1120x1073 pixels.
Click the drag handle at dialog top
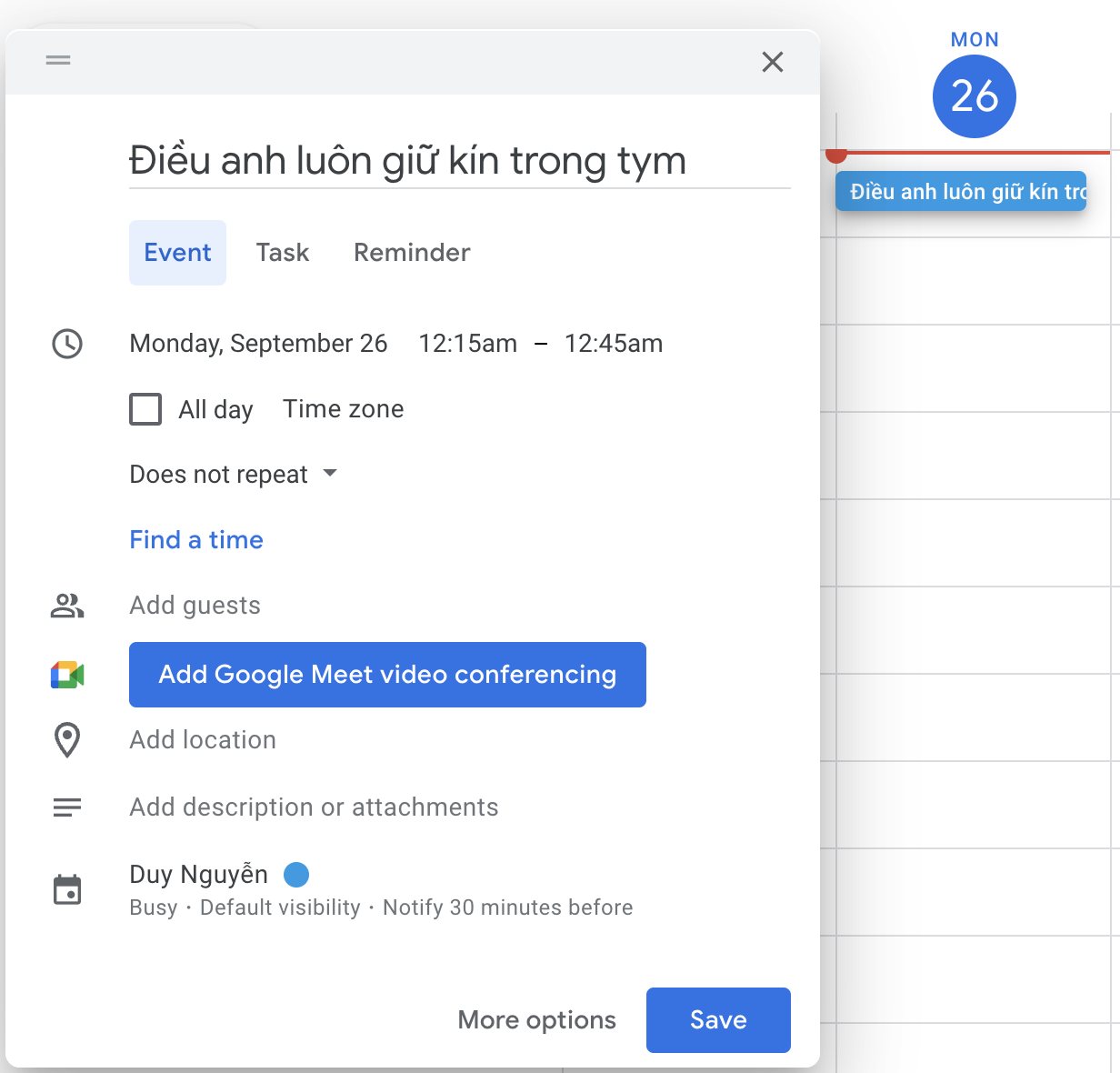pos(58,60)
